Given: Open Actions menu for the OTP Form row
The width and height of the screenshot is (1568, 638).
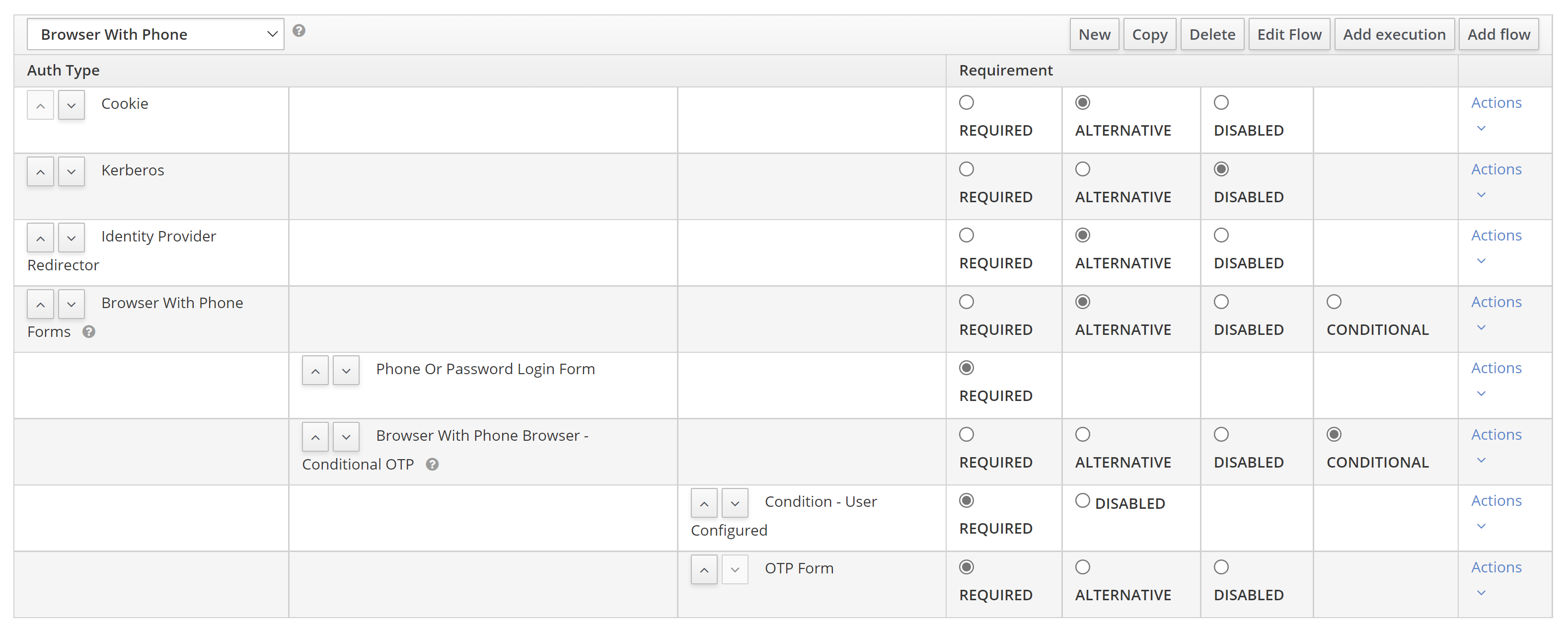Looking at the screenshot, I should (x=1495, y=567).
